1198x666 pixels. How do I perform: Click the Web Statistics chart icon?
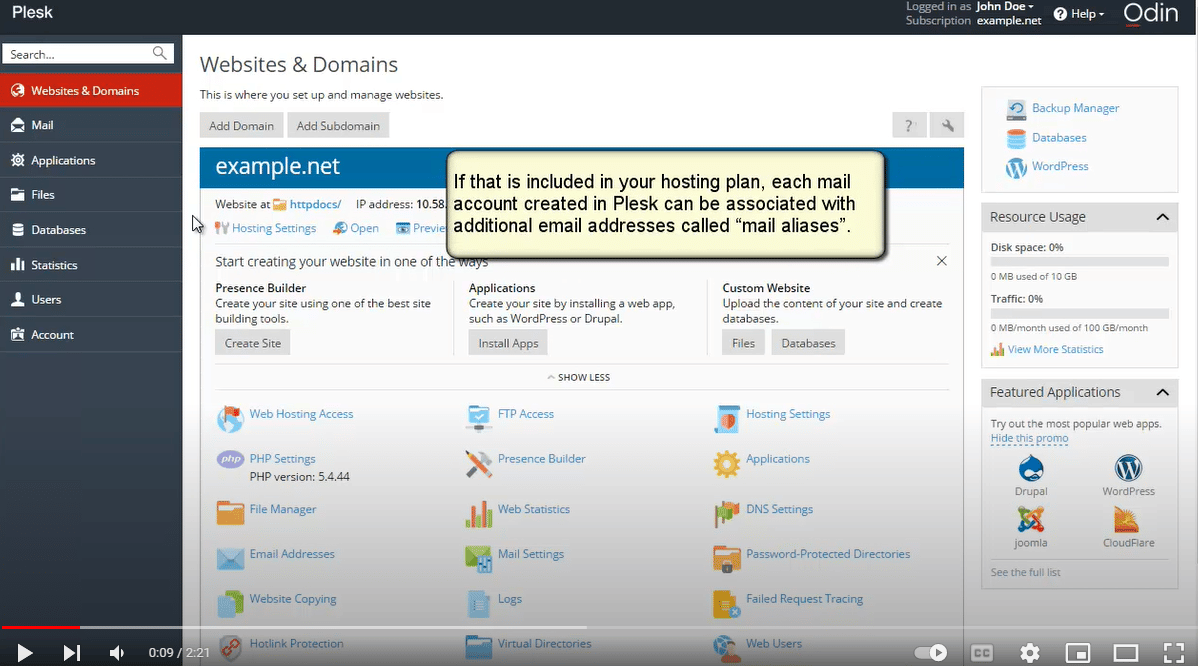click(478, 514)
